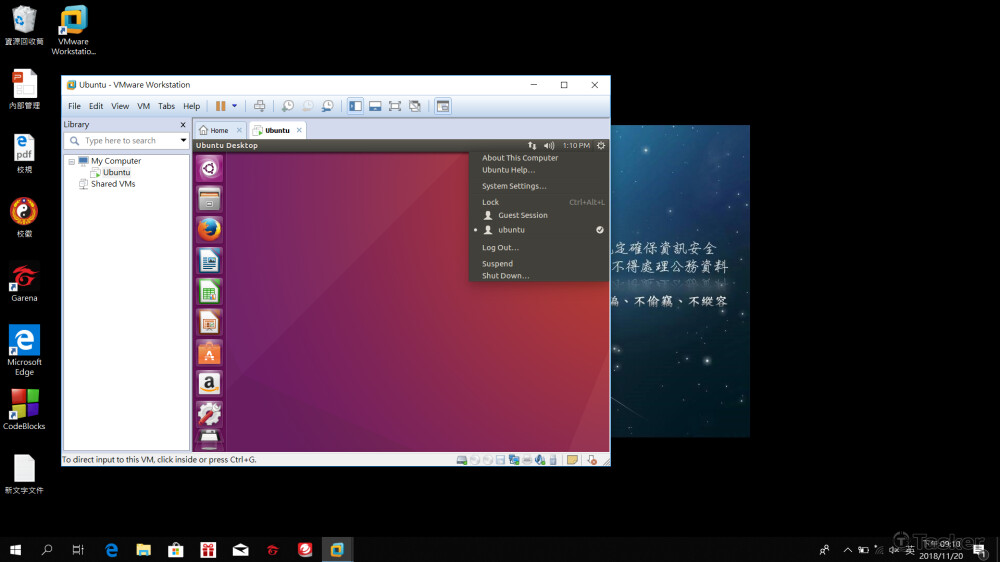
Task: Open LibreOffice Calc from the launcher
Action: tap(209, 292)
